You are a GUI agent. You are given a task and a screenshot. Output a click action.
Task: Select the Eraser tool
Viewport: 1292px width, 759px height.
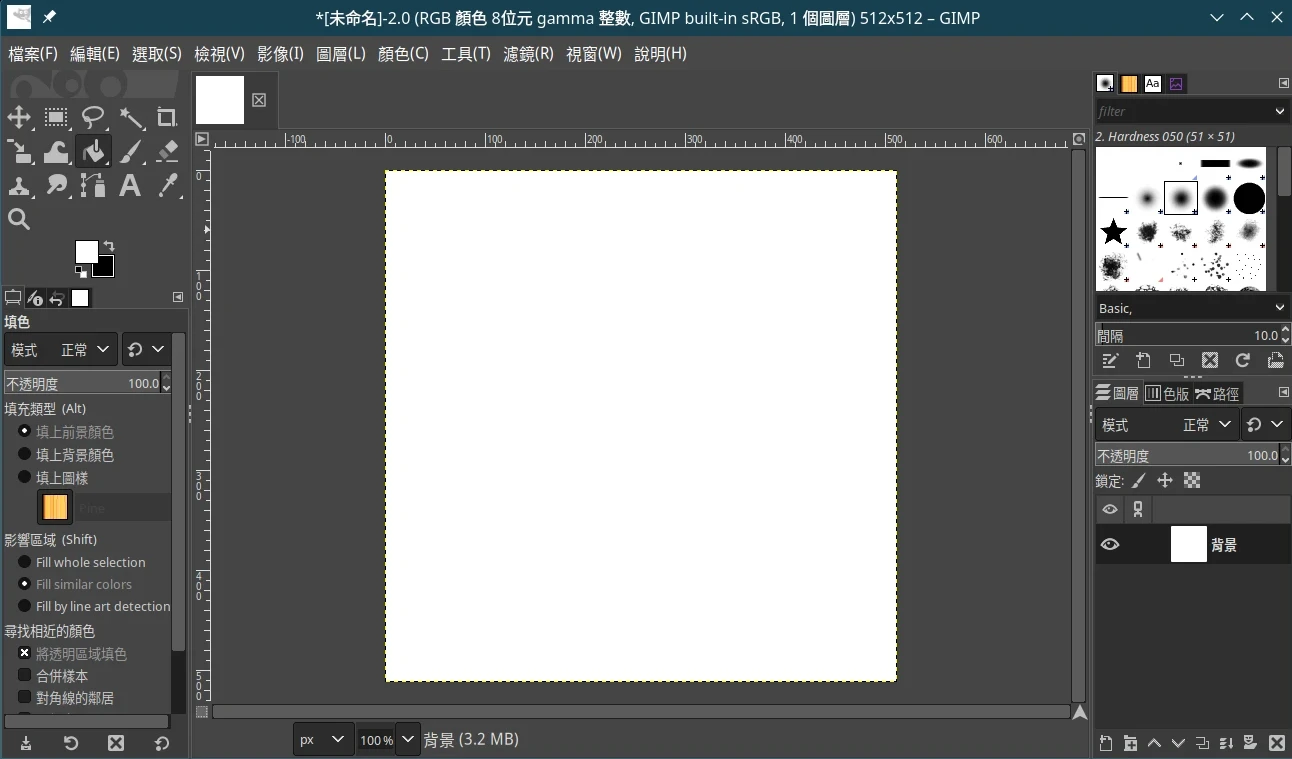coord(167,152)
